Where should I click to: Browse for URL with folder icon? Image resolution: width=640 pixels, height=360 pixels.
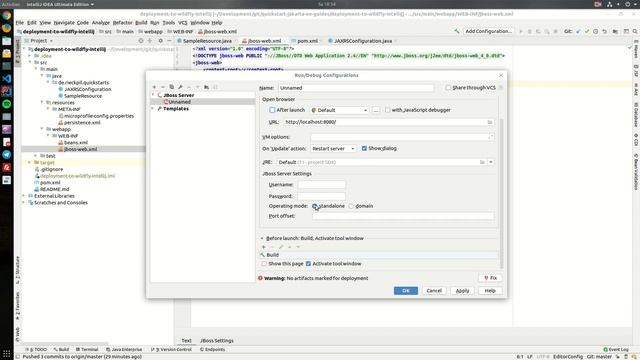[x=489, y=122]
